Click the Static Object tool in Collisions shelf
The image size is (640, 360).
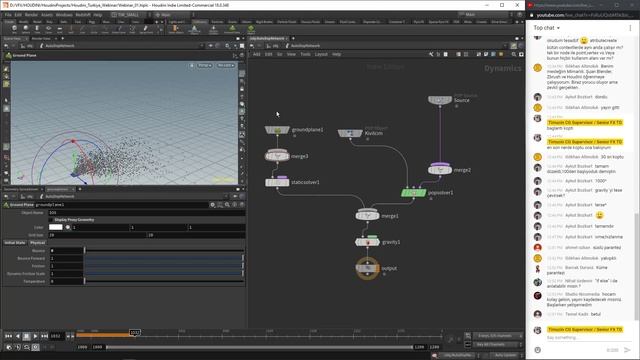click(176, 29)
